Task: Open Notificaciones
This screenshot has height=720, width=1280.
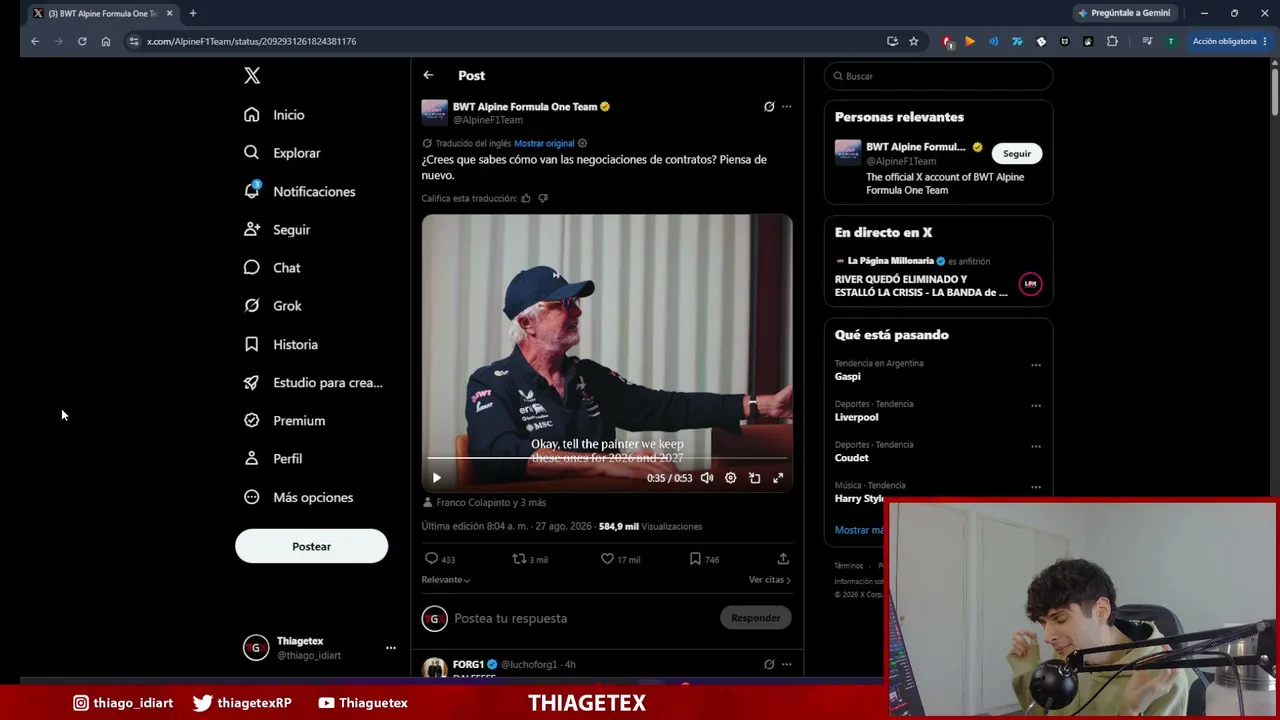Action: [x=300, y=191]
